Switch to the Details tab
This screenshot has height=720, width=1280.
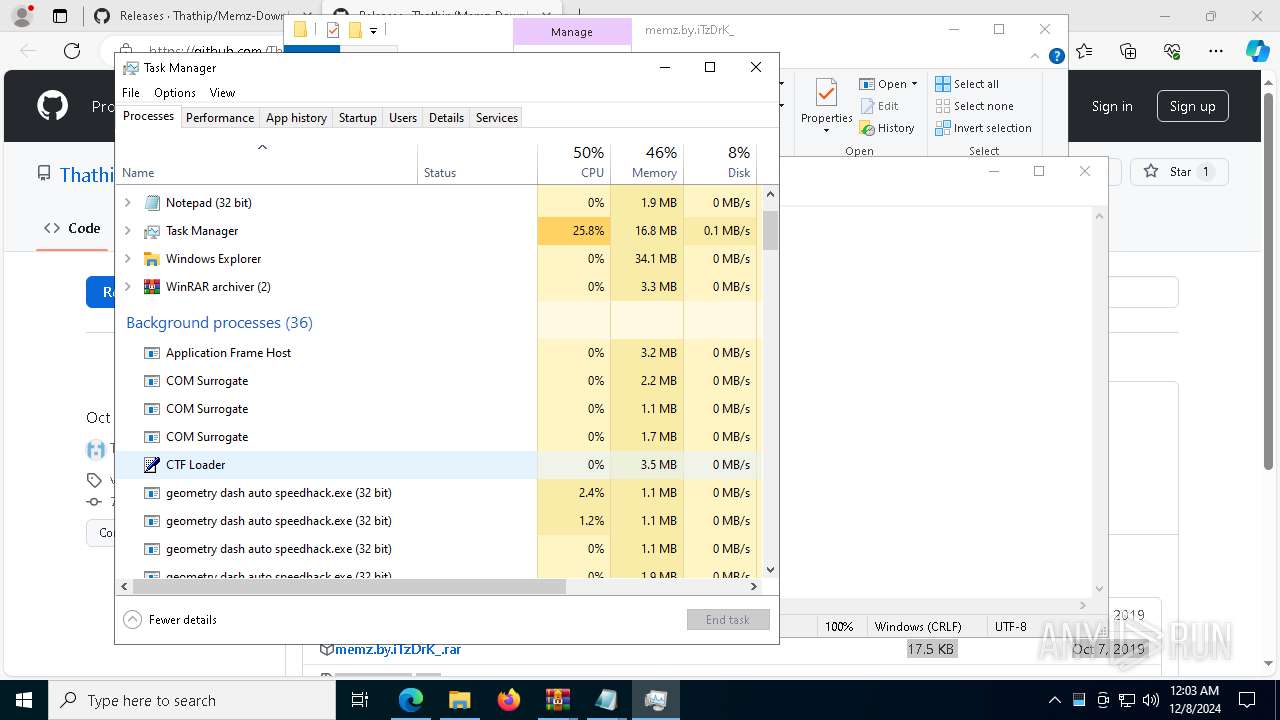[x=446, y=118]
